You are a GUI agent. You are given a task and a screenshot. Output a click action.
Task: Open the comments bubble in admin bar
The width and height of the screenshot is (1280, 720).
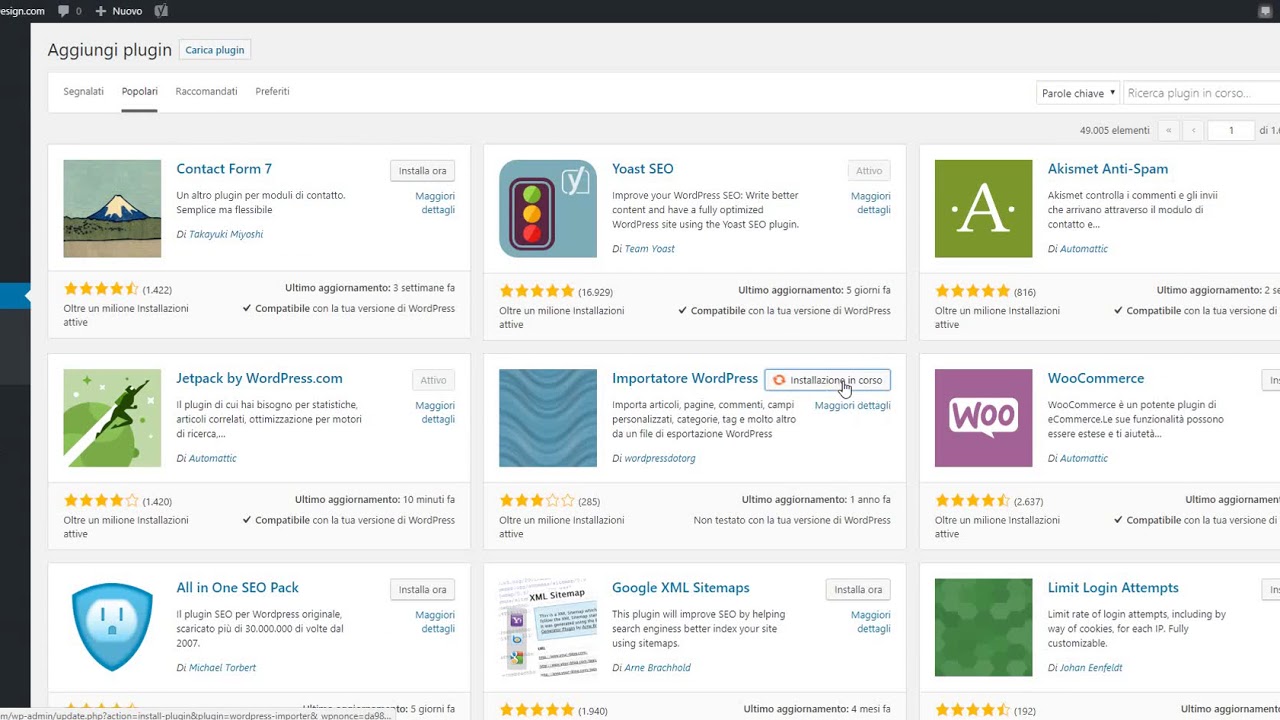pyautogui.click(x=70, y=10)
